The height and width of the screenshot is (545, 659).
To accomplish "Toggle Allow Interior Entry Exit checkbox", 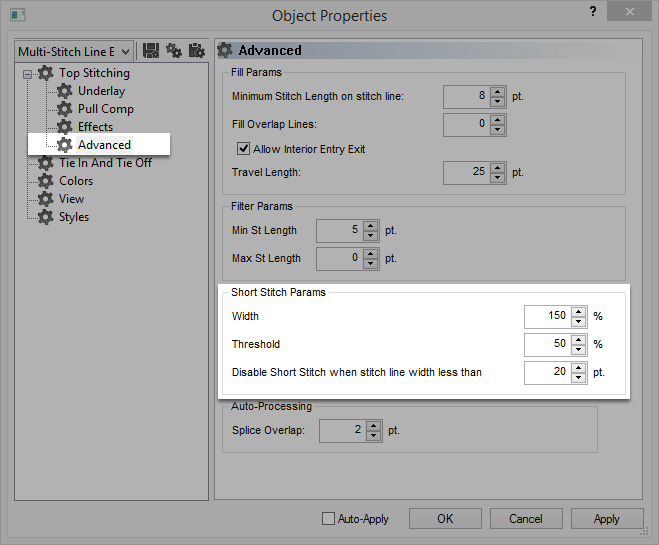I will point(243,149).
